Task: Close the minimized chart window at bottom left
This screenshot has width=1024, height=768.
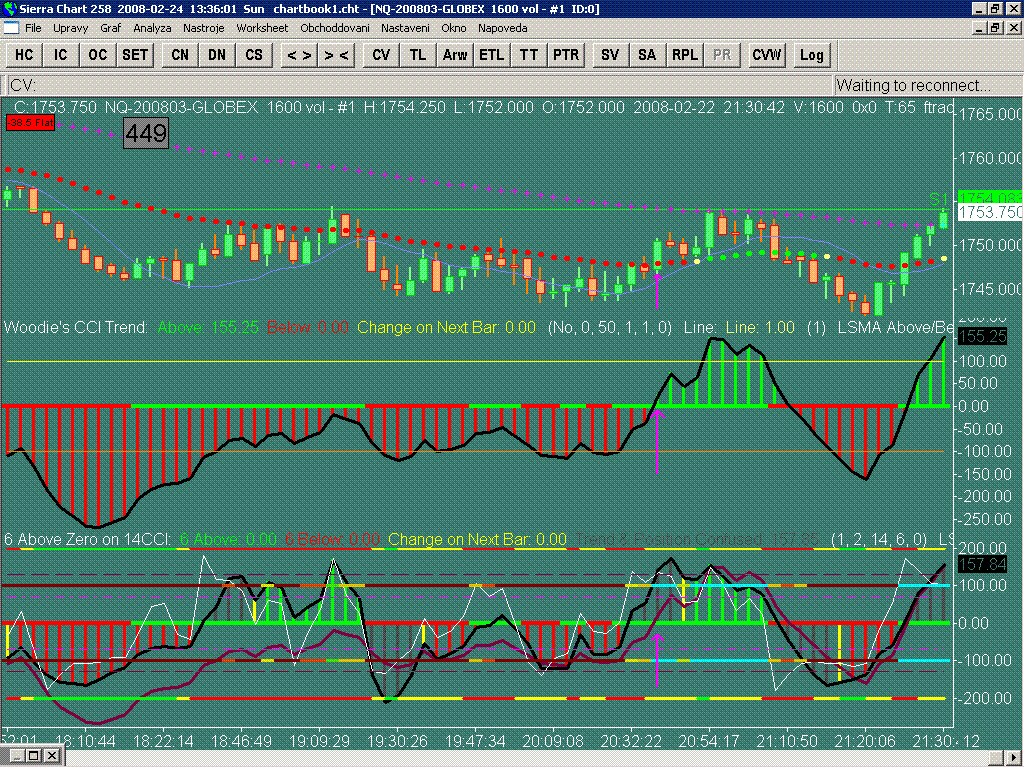Action: [52, 757]
